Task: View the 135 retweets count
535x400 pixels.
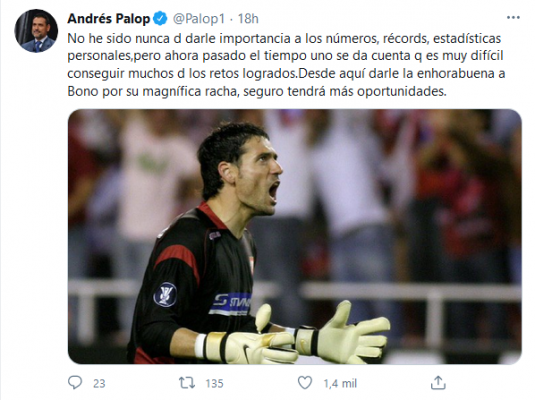Action: [214, 384]
